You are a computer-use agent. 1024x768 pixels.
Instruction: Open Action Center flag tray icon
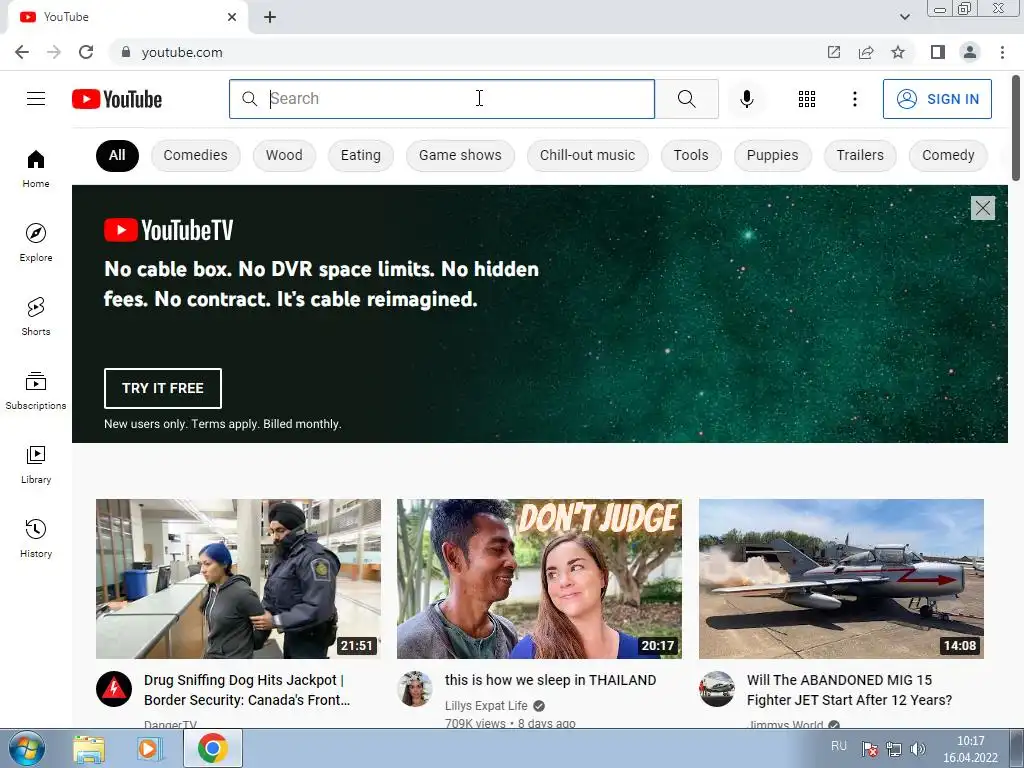coord(869,749)
